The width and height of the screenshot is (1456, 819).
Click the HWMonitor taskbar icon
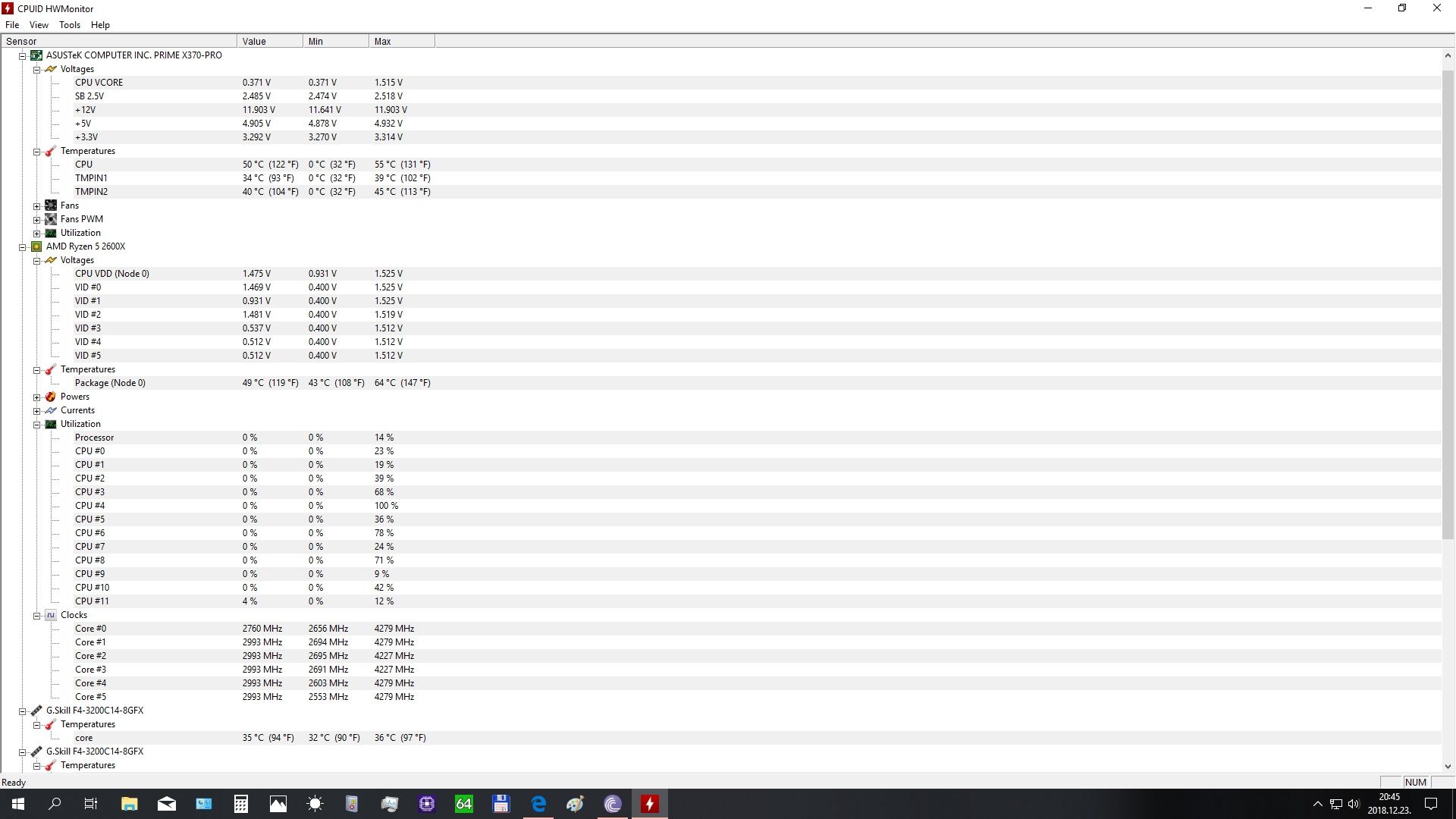[650, 804]
